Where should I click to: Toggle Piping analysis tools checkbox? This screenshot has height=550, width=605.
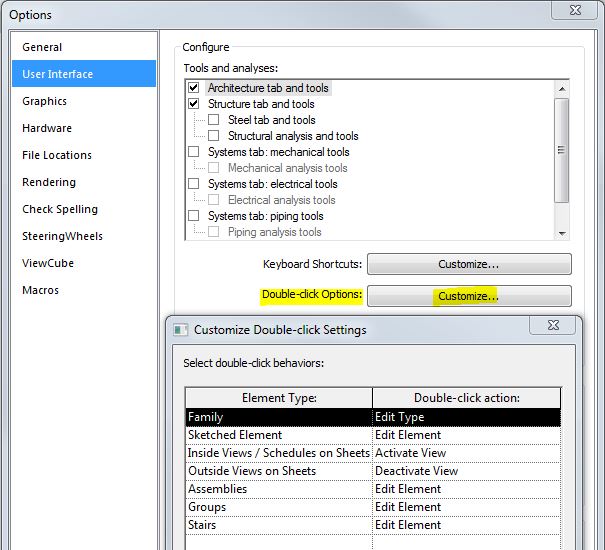tap(213, 232)
